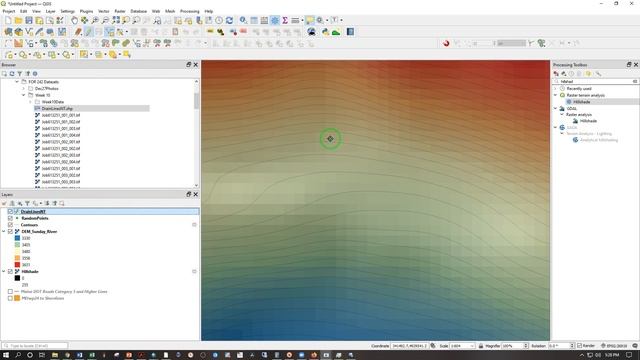Expand the Recently used group
Screen dimensions: 640x360
click(x=556, y=89)
